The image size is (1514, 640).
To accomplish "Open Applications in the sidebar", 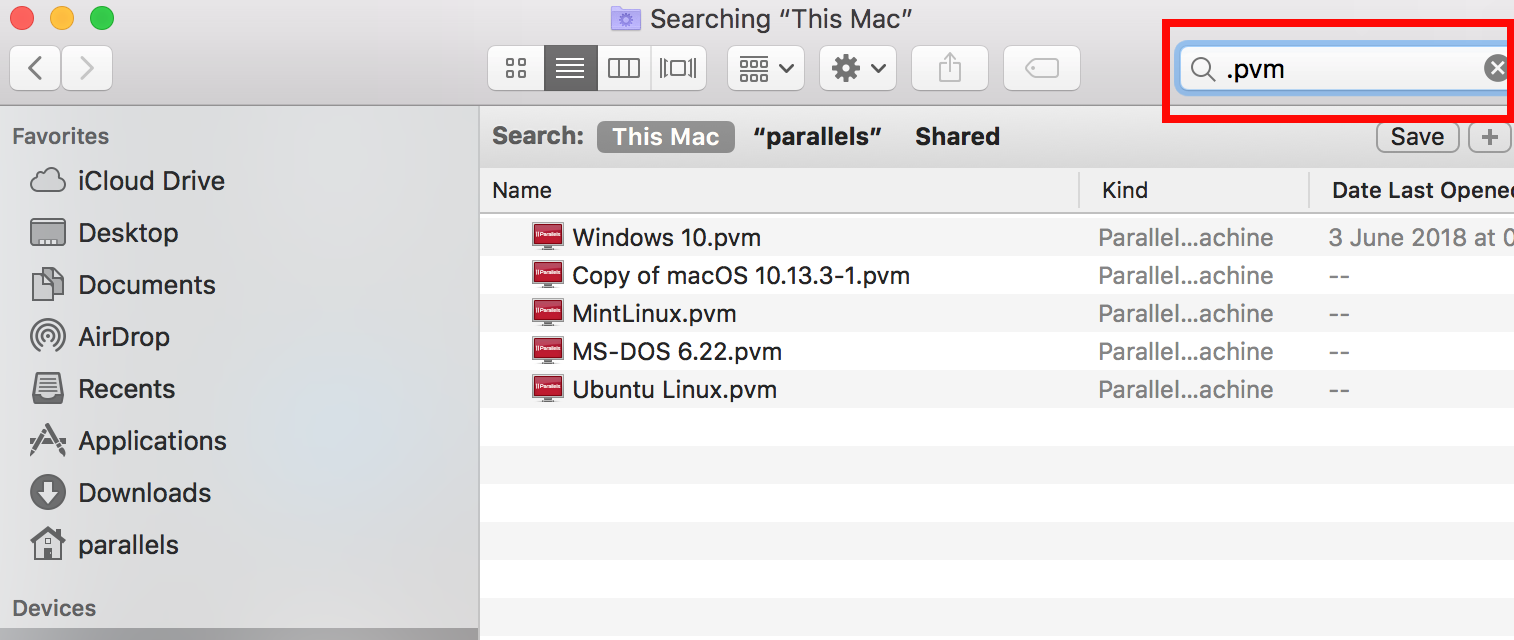I will click(129, 441).
